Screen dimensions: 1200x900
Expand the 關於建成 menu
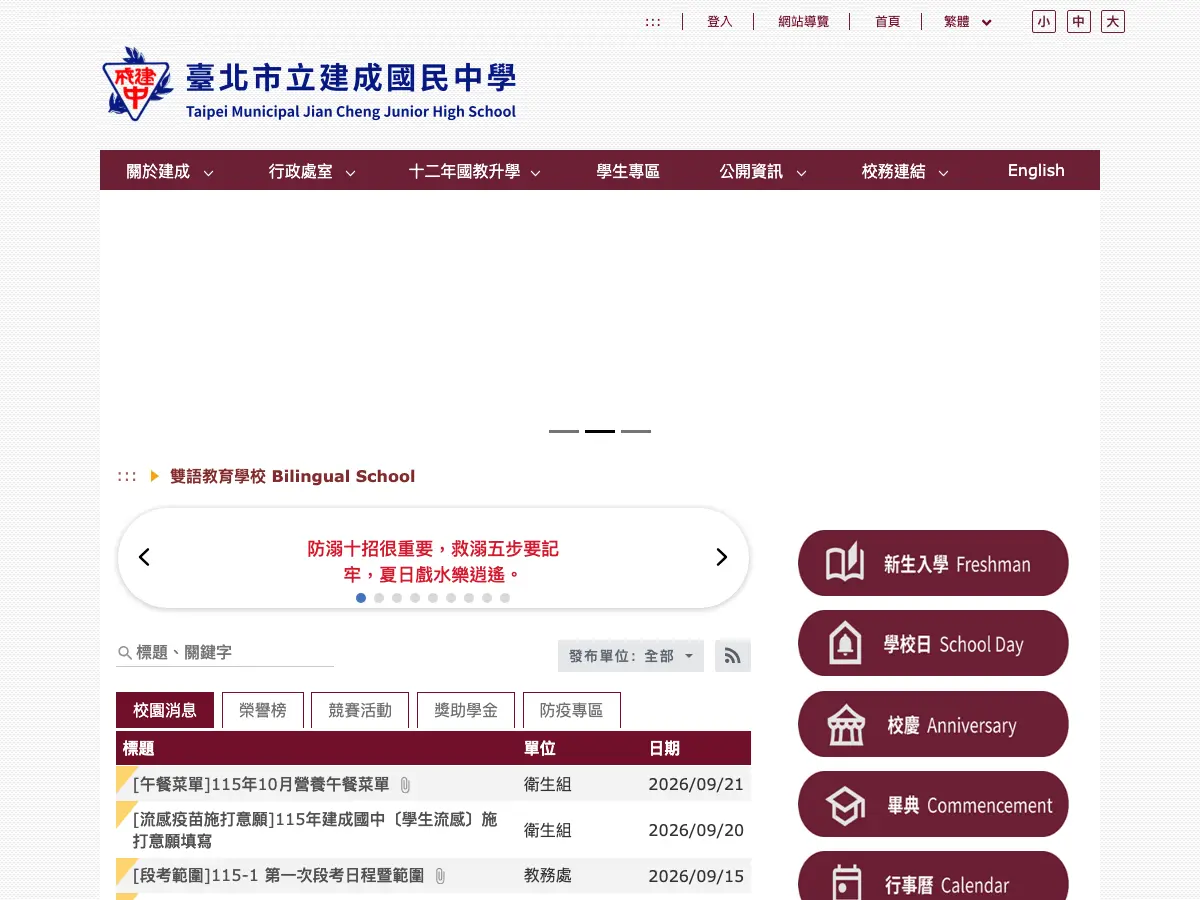pyautogui.click(x=170, y=171)
